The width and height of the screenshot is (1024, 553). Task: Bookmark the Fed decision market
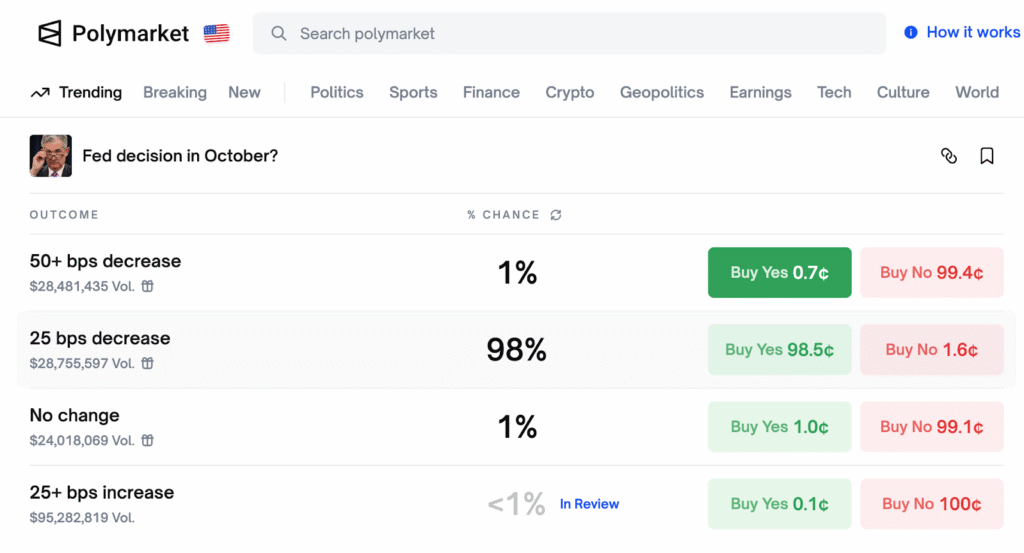[x=987, y=156]
